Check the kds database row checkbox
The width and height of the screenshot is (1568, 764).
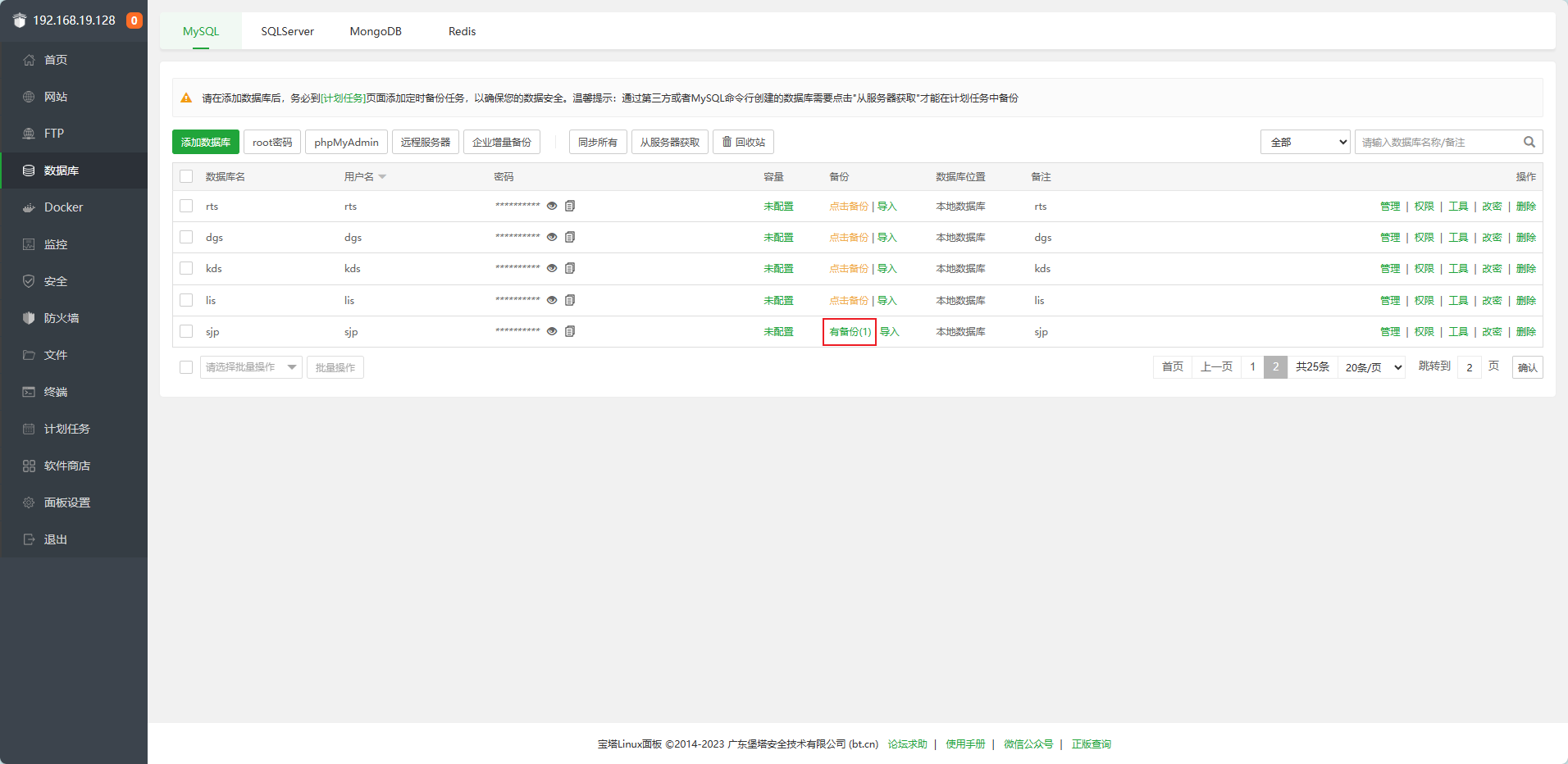[186, 268]
